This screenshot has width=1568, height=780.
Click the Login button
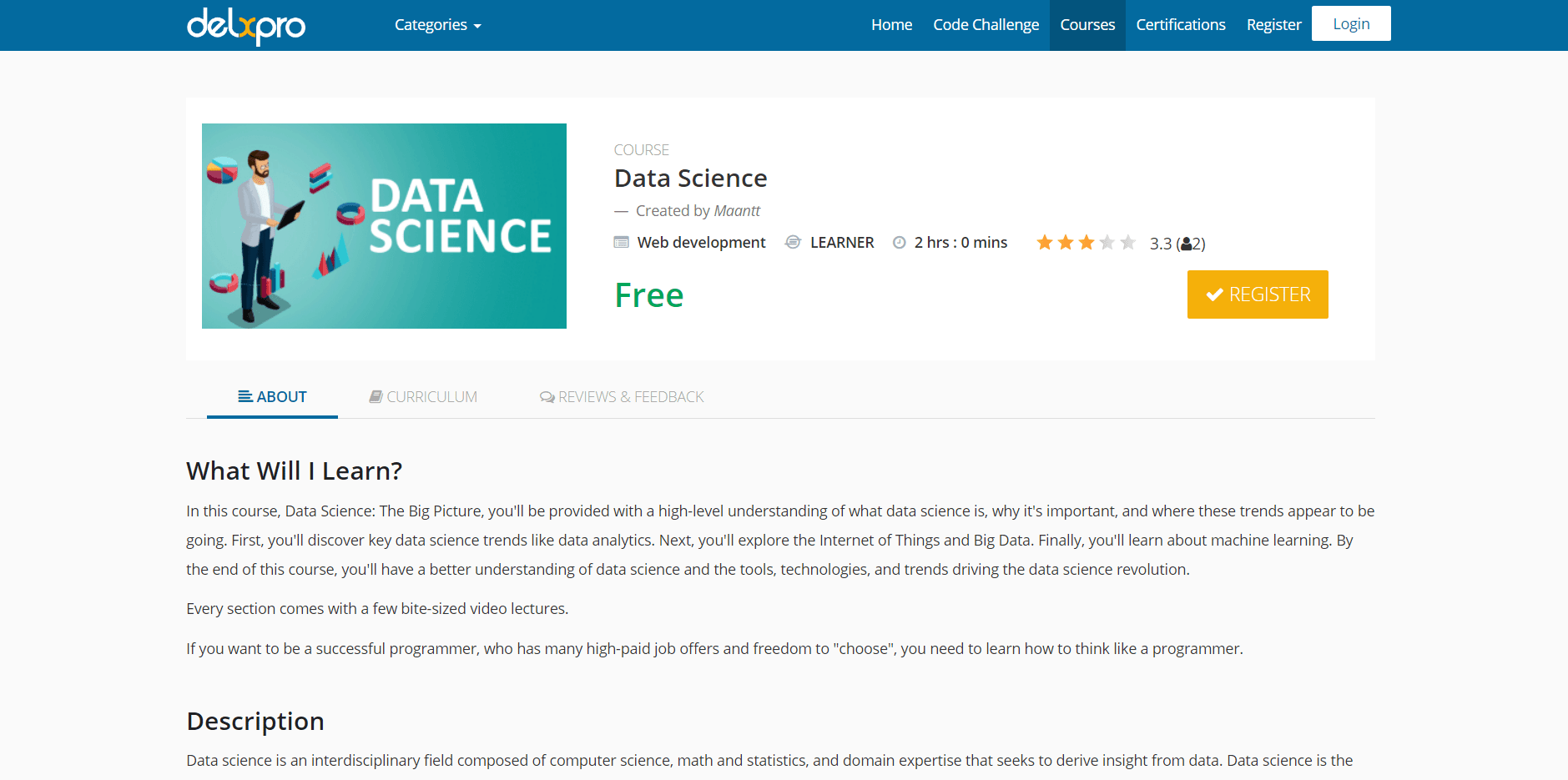(x=1351, y=23)
